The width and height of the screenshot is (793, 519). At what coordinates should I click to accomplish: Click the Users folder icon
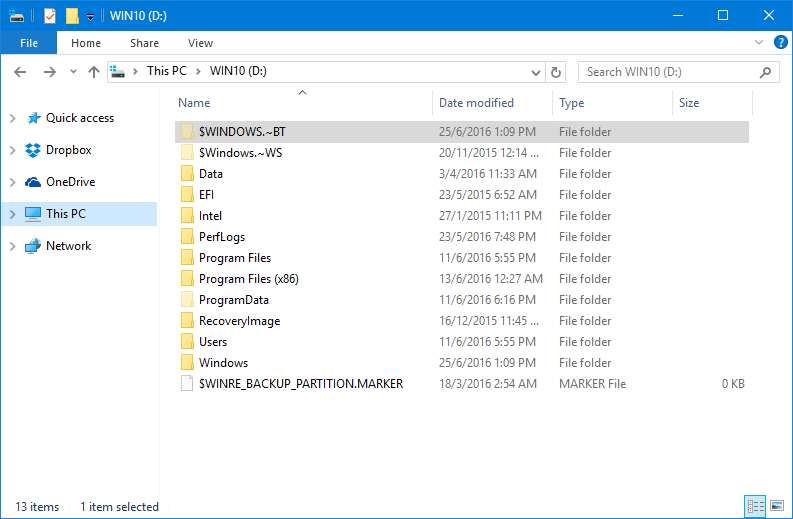tap(187, 341)
